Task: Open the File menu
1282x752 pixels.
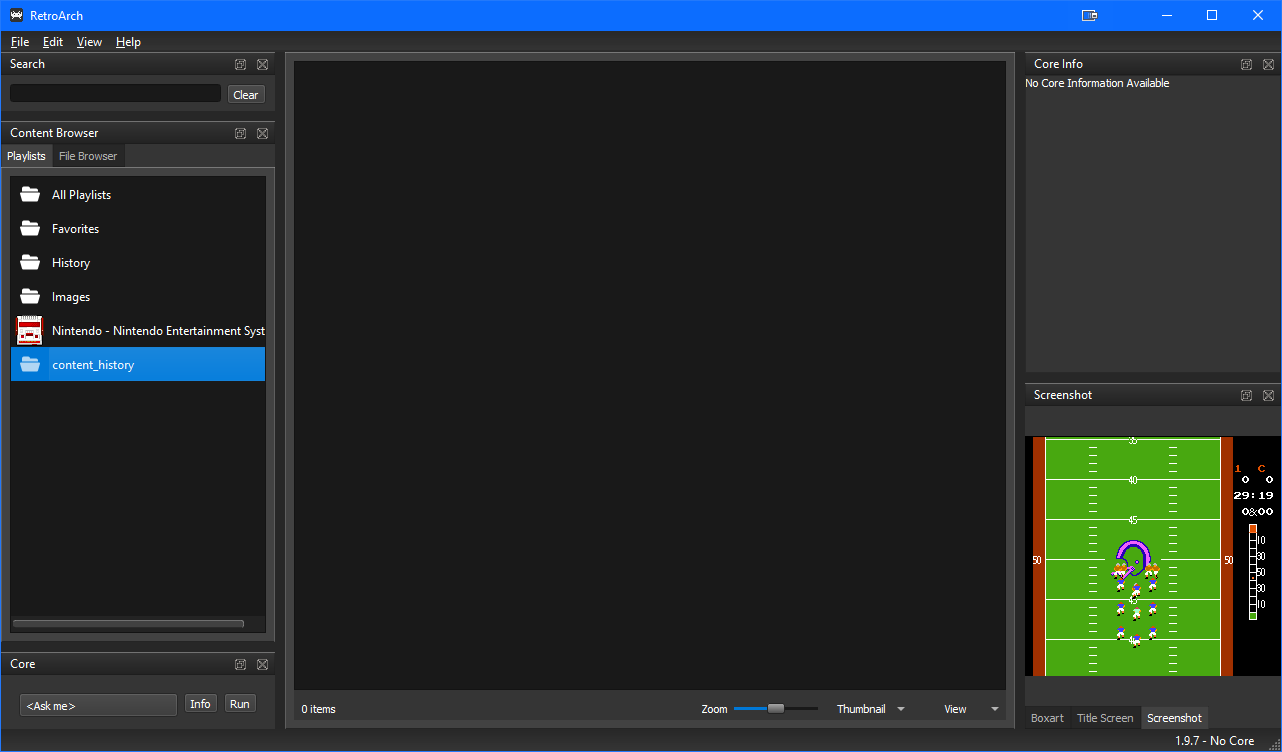Action: click(x=19, y=42)
